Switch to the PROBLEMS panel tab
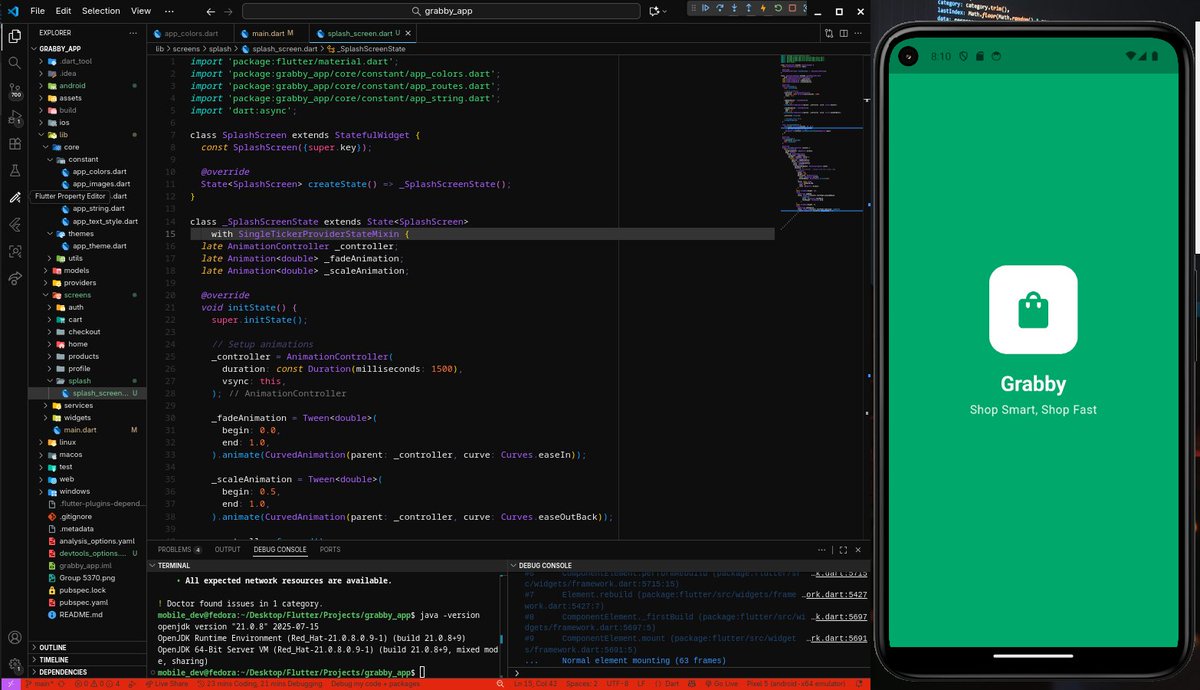 coord(179,549)
